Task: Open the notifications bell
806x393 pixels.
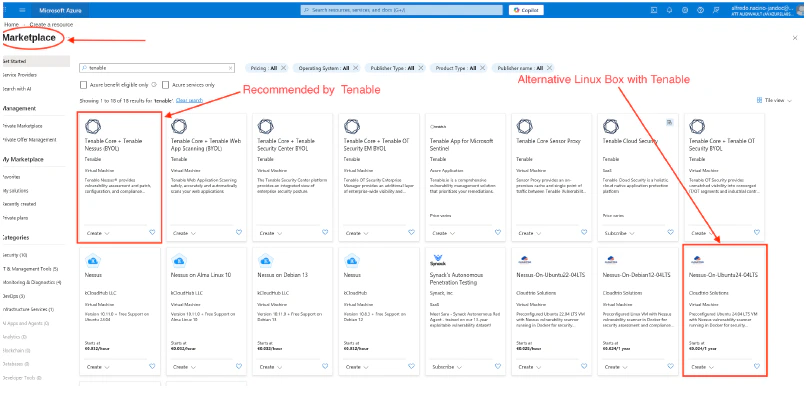Action: [x=669, y=10]
